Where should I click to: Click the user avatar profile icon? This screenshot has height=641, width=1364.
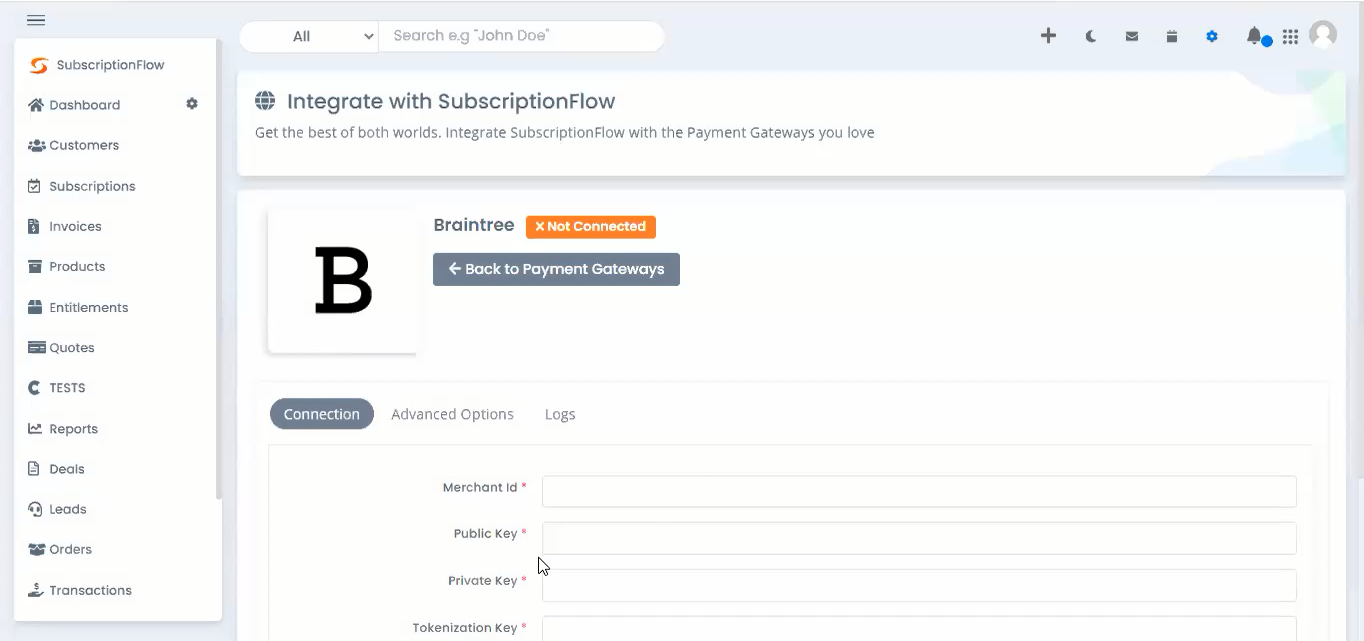click(1323, 35)
